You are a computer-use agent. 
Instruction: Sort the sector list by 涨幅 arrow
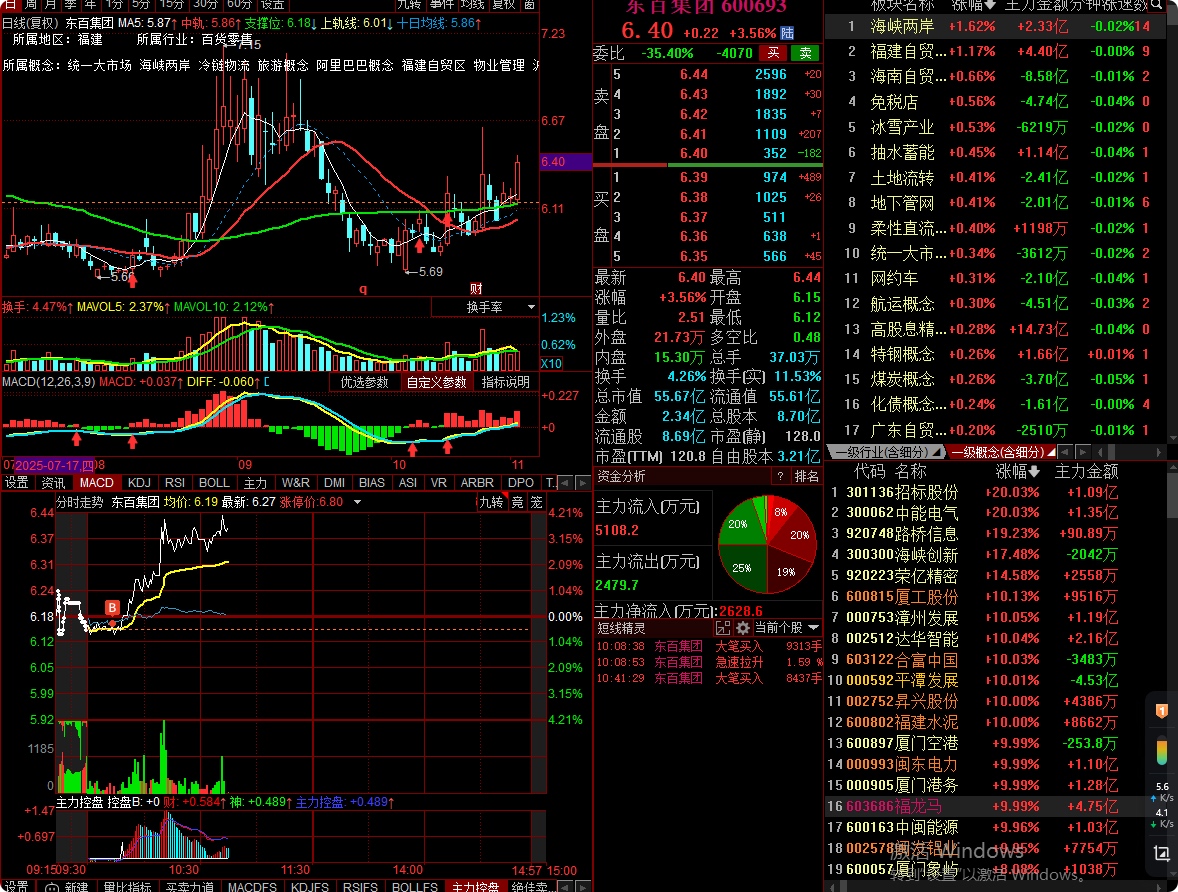point(990,5)
